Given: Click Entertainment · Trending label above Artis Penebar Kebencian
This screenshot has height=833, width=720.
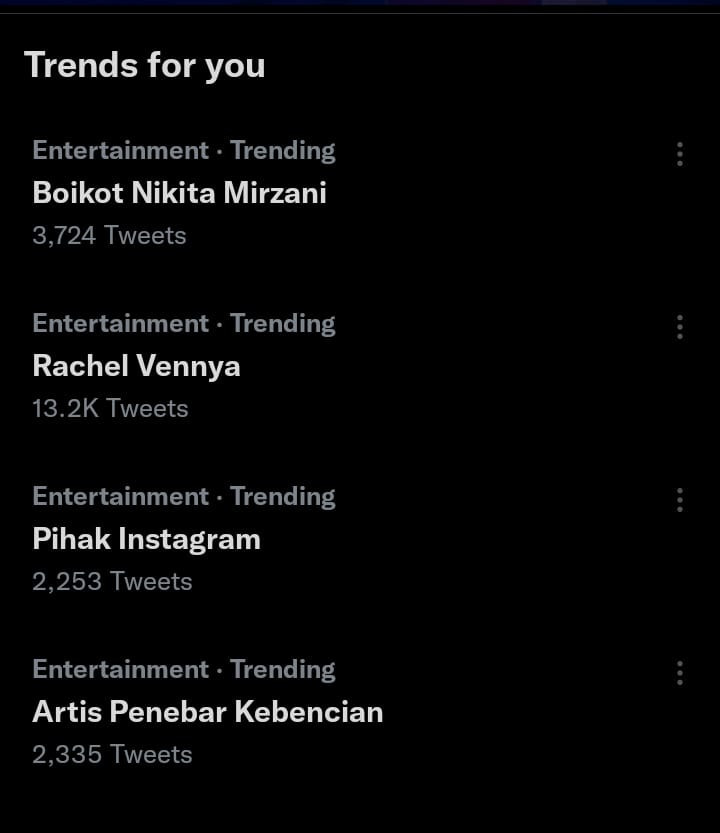Looking at the screenshot, I should pos(184,670).
